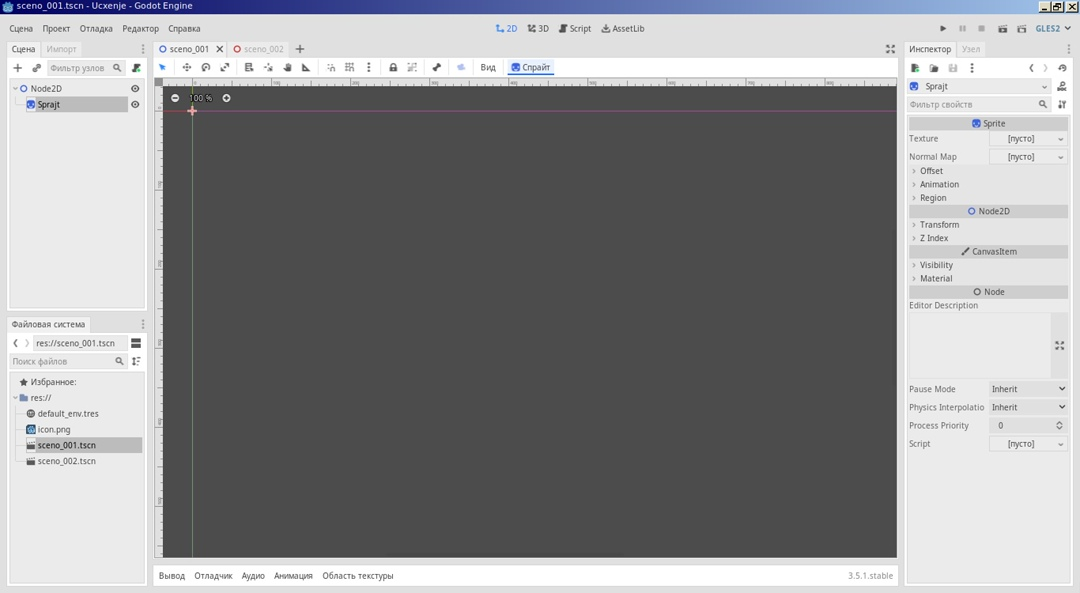Viewport: 1080px width, 593px height.
Task: Lock the selected node with padlock
Action: pyautogui.click(x=393, y=67)
